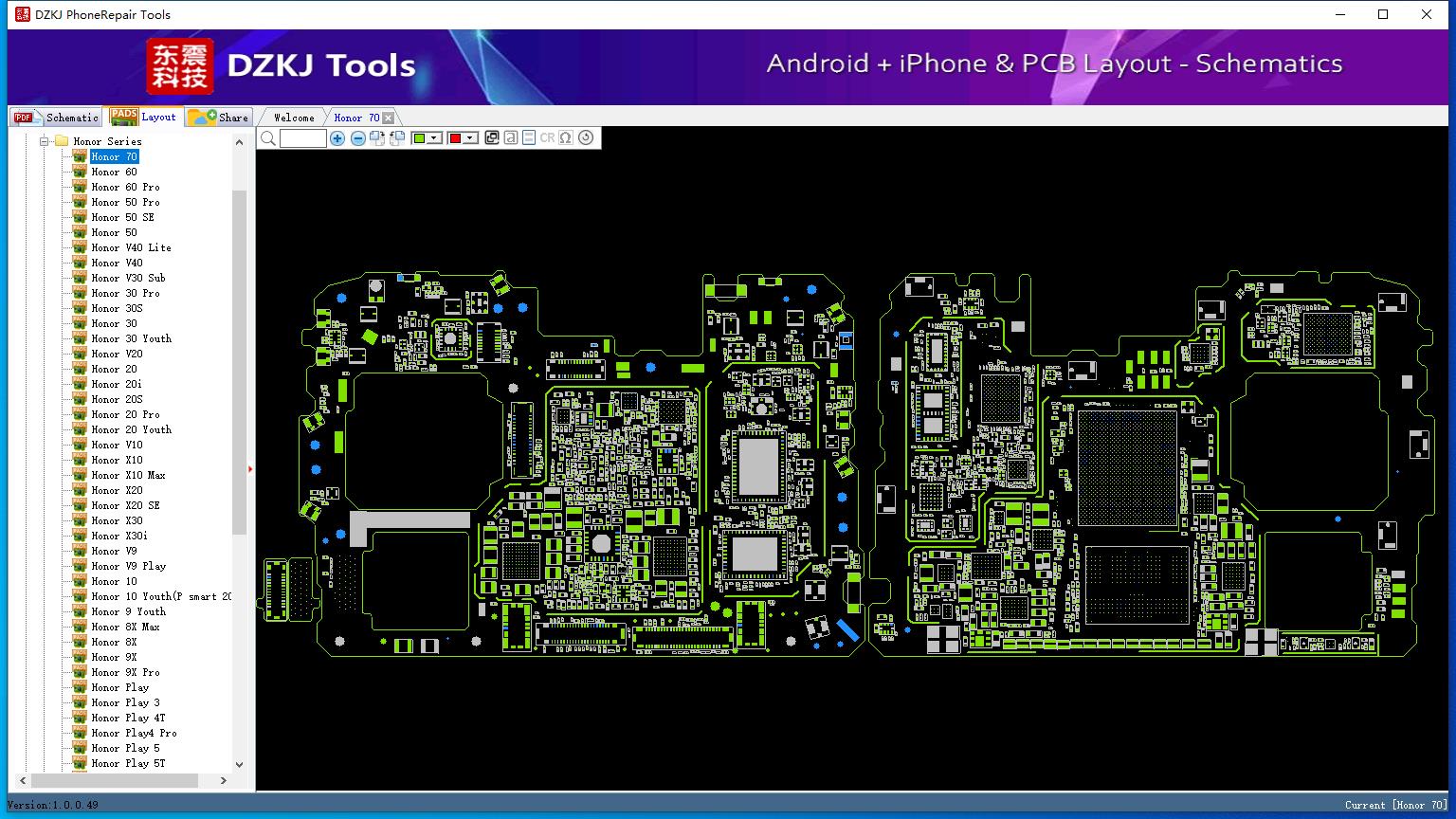The width and height of the screenshot is (1456, 819).
Task: Click the large grey CPU chip on right board
Action: click(x=1127, y=468)
